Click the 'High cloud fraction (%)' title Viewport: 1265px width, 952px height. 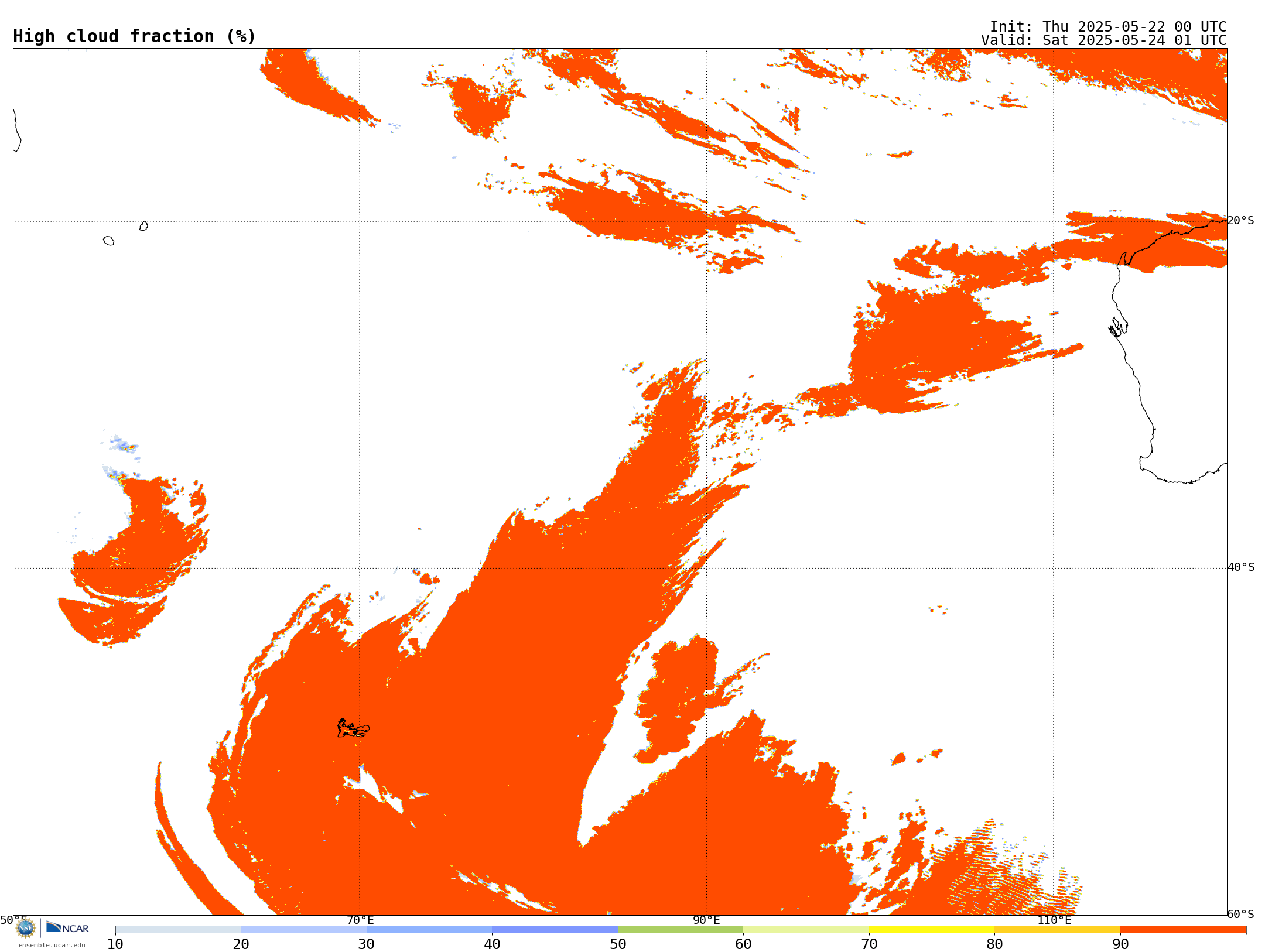[x=135, y=36]
